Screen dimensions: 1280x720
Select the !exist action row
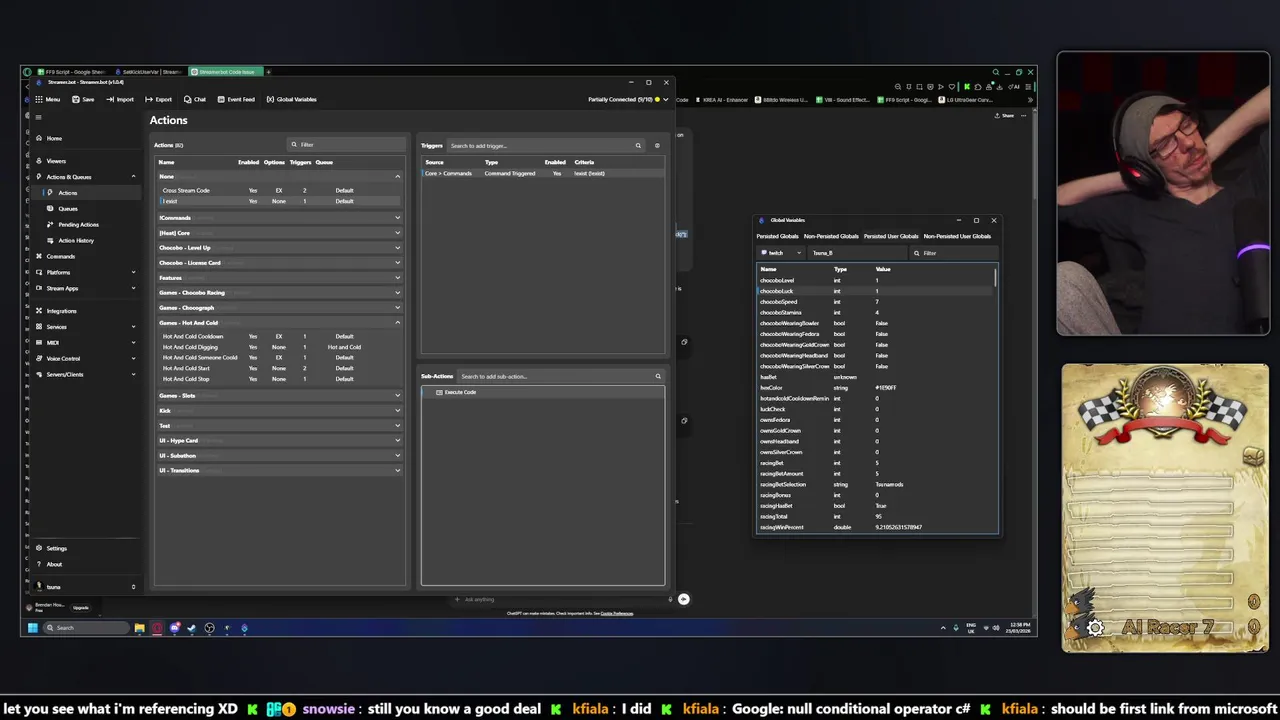(279, 201)
